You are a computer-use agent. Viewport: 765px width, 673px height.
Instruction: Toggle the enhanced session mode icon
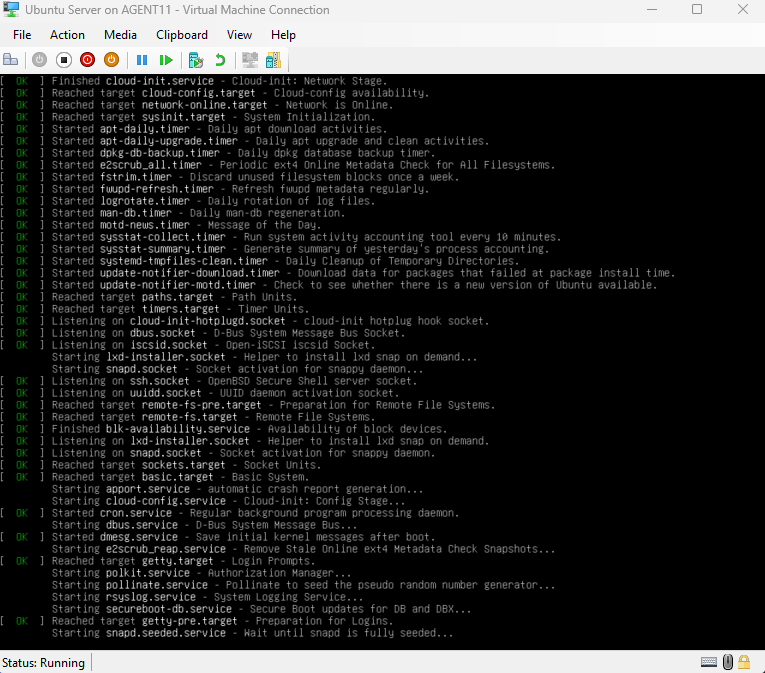249,60
